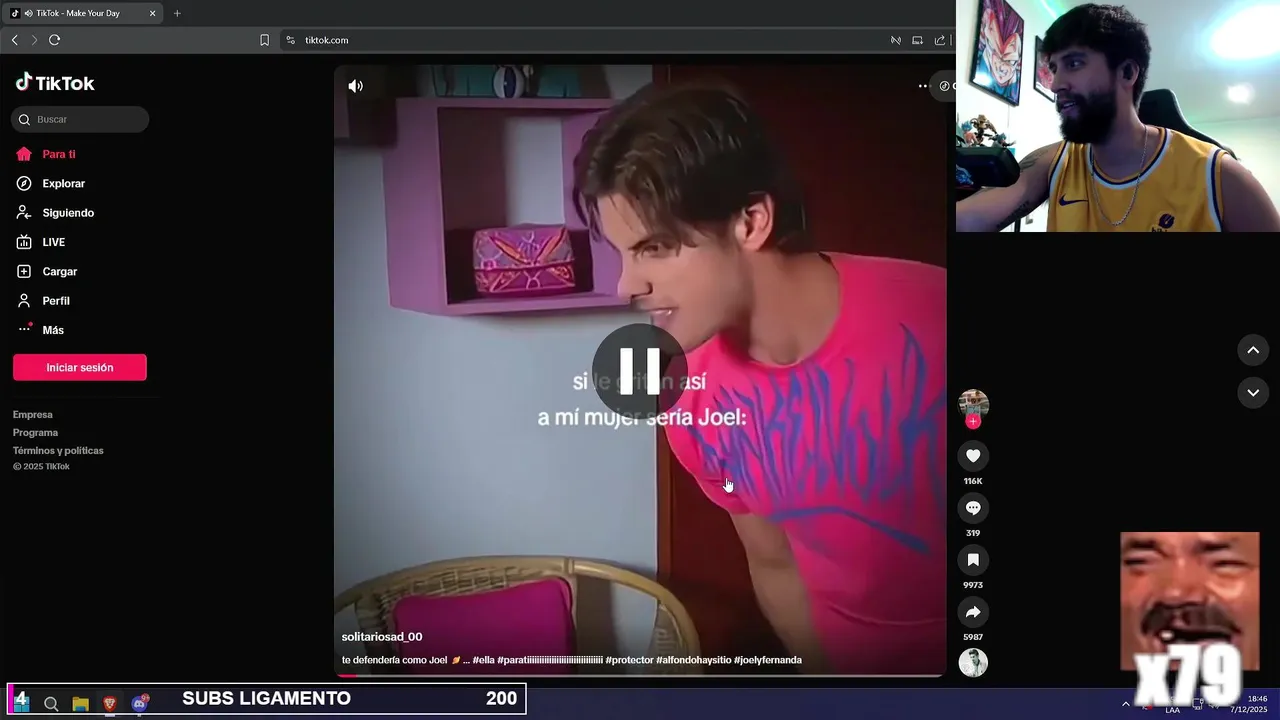Seek along the video progress bar
1280x720 pixels.
point(640,676)
